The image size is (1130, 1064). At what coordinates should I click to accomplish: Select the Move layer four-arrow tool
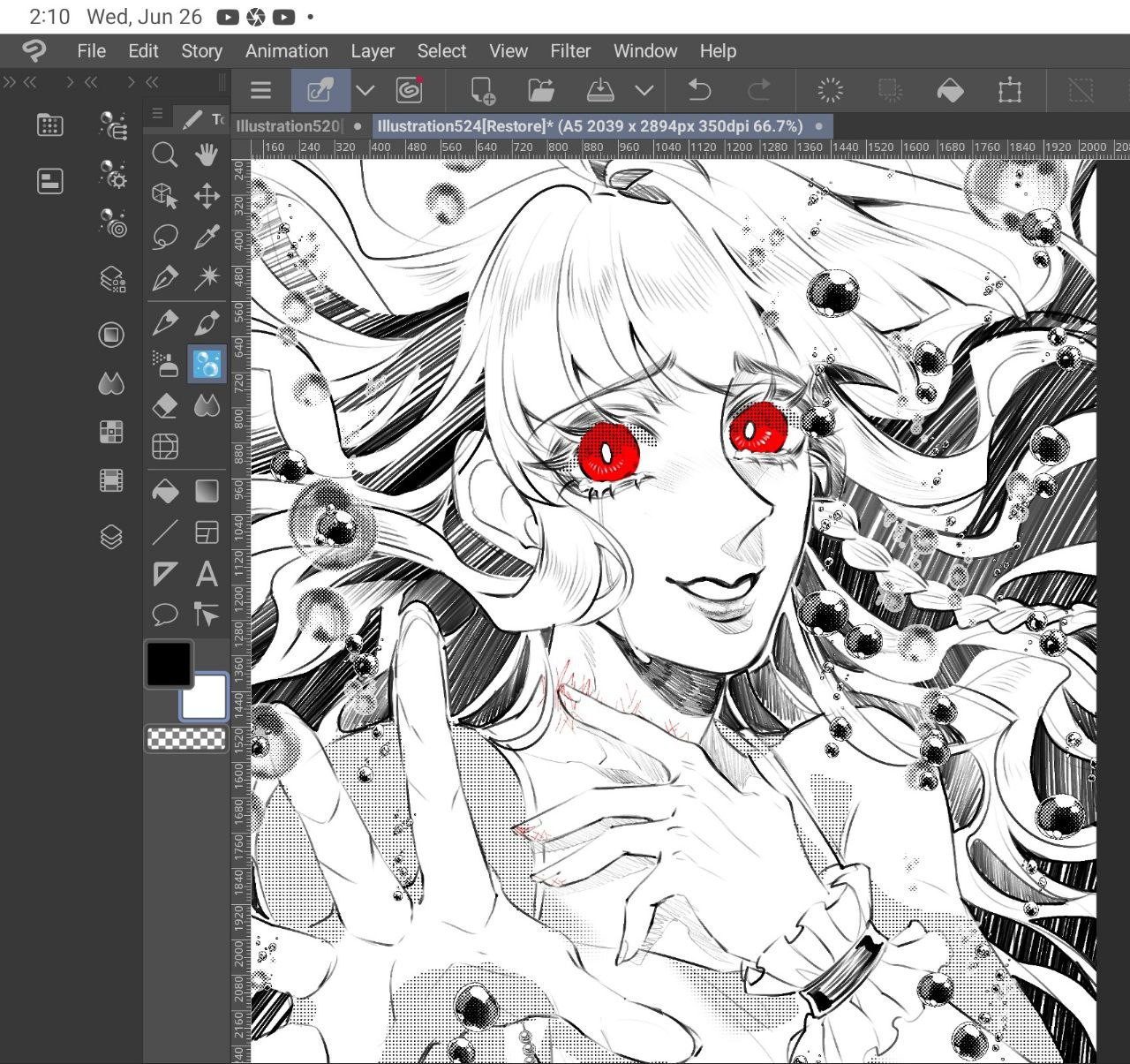(207, 195)
